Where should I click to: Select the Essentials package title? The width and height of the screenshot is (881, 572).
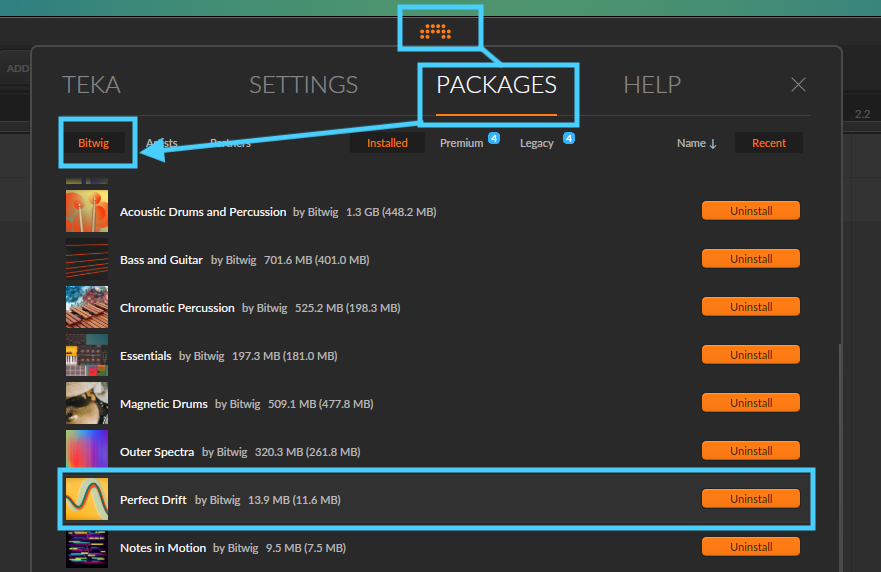point(146,356)
